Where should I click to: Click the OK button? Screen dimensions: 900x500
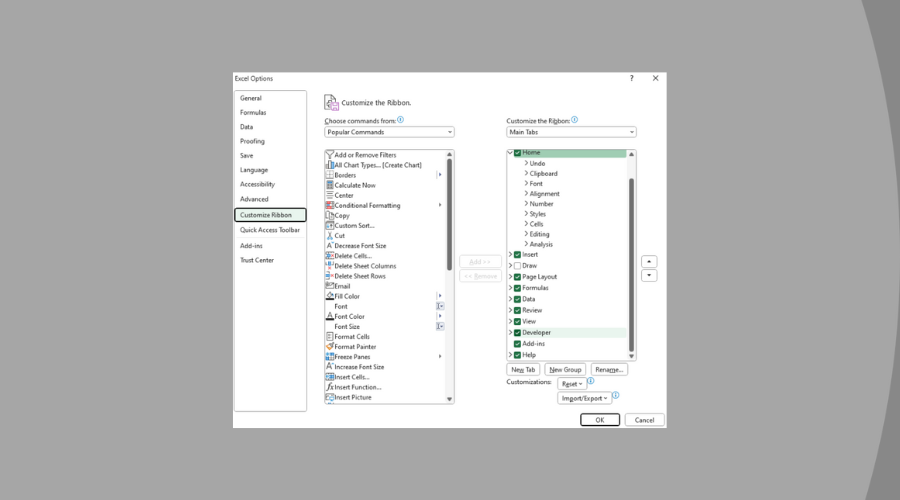[x=600, y=420]
